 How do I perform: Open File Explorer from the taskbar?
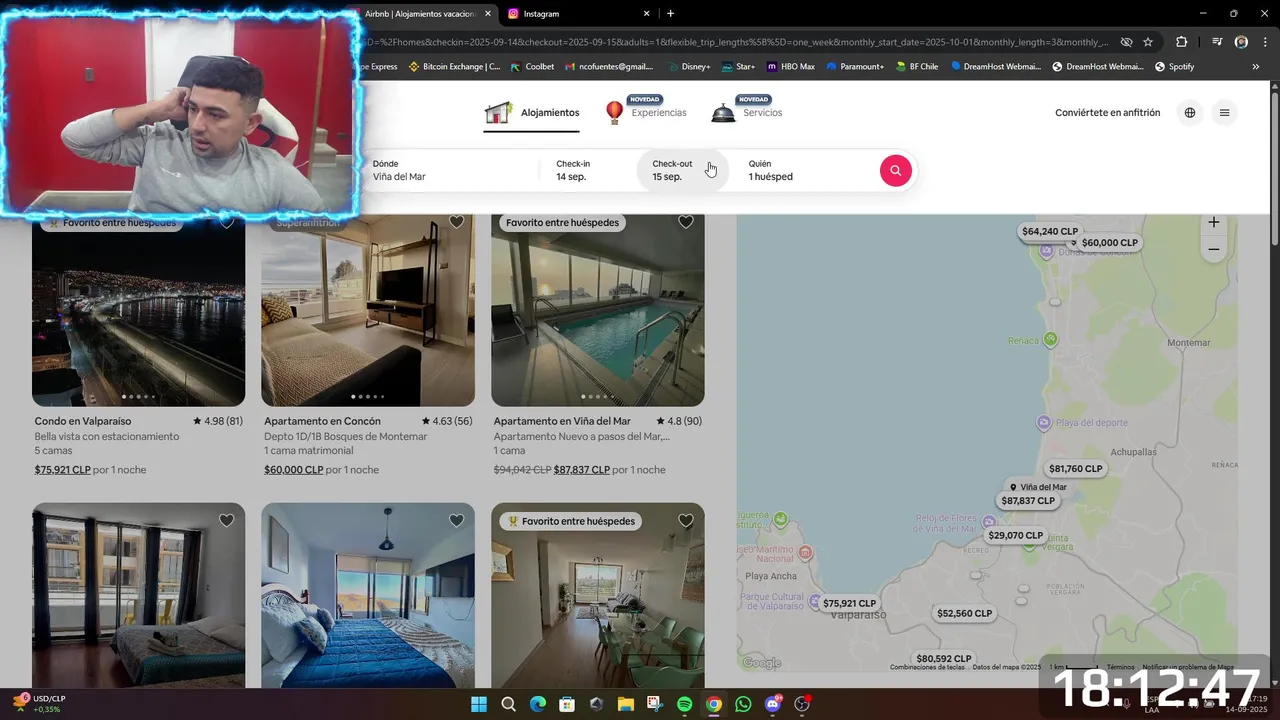[x=626, y=704]
